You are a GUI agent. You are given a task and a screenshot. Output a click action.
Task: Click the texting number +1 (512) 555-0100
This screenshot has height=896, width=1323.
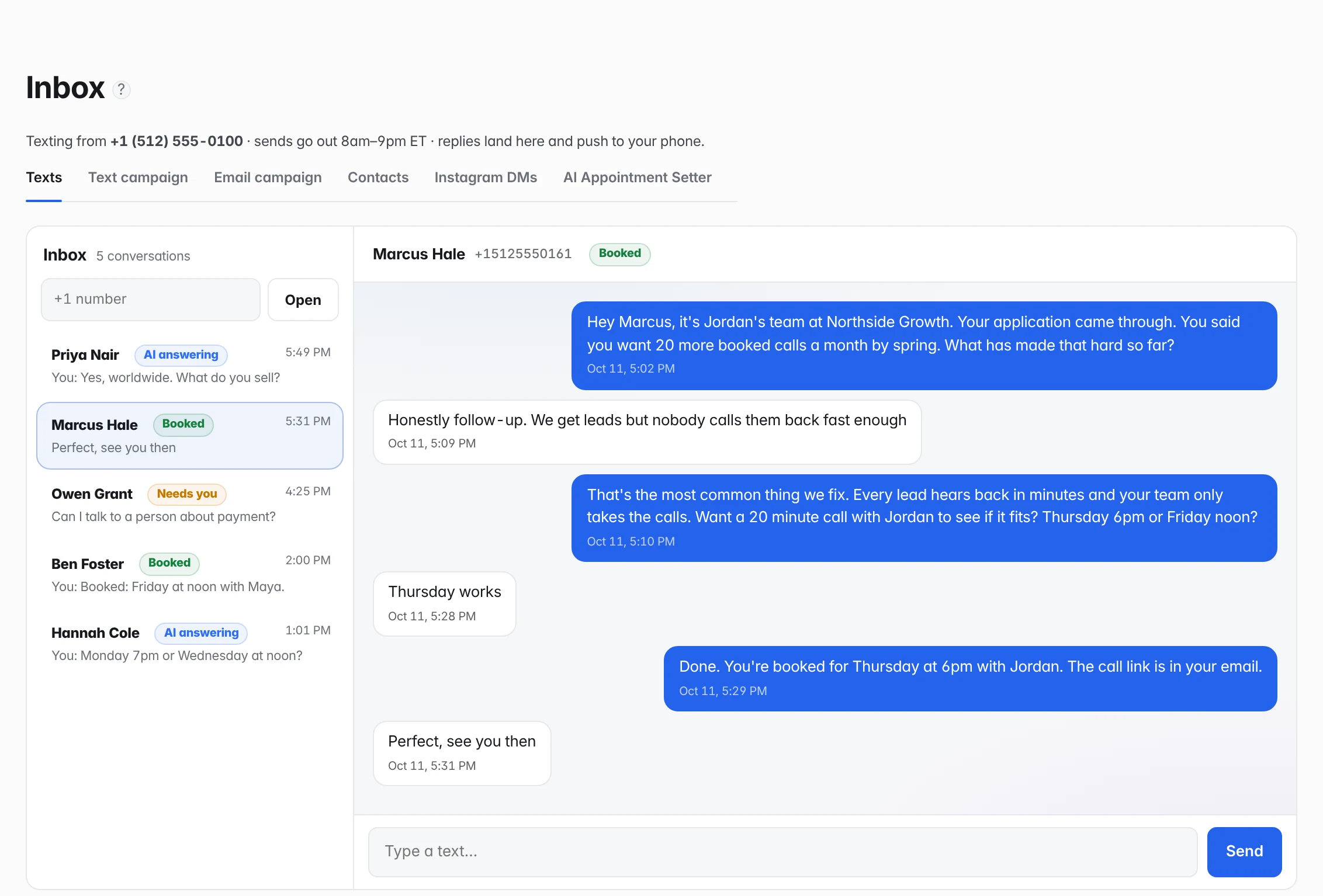point(176,141)
